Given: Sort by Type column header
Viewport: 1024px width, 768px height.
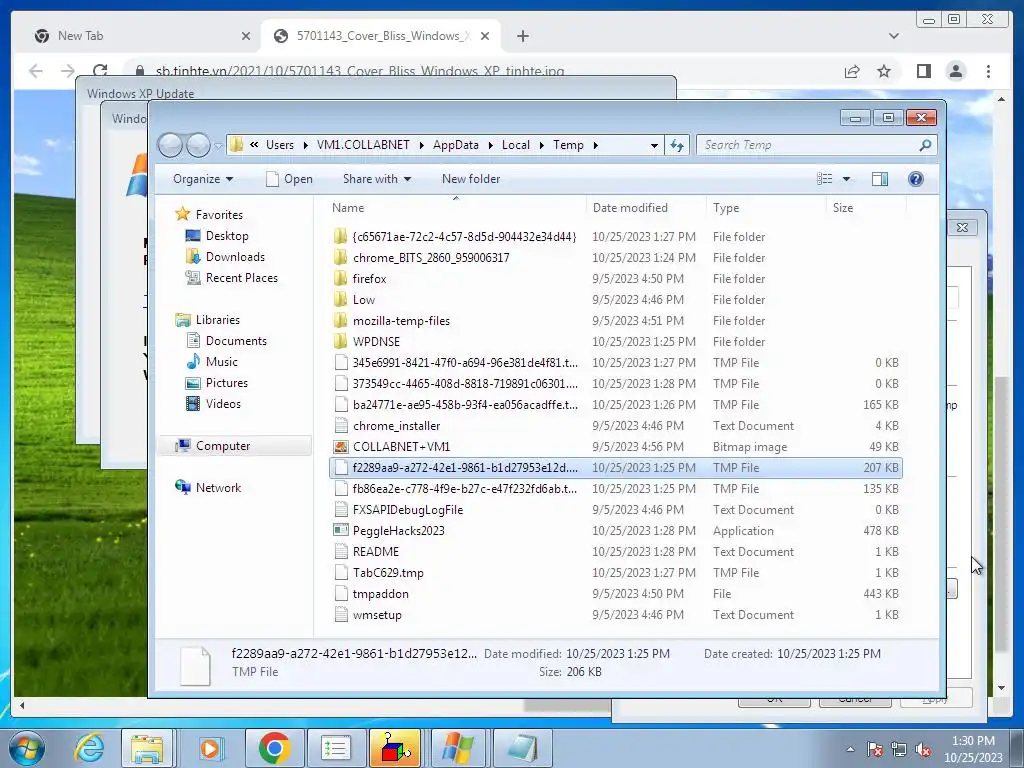Looking at the screenshot, I should click(765, 208).
